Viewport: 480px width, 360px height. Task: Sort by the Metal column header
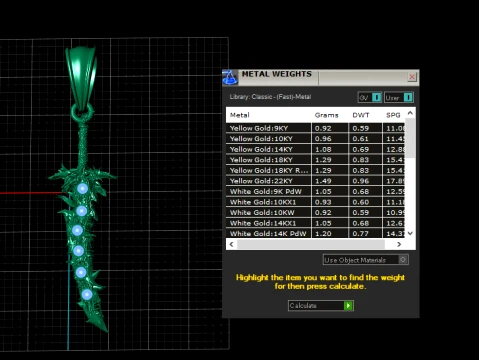(x=240, y=115)
